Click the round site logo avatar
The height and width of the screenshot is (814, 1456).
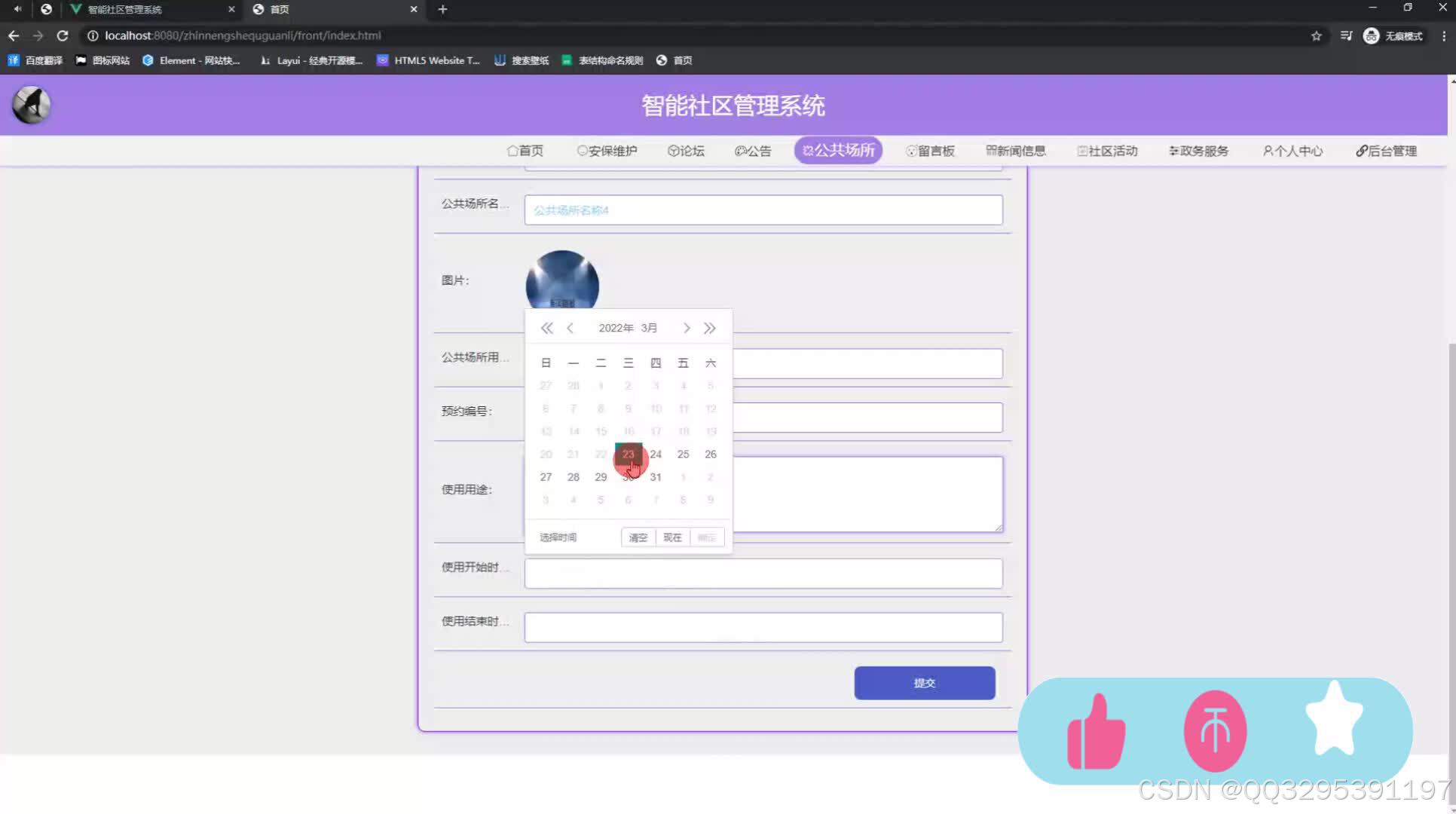click(x=32, y=105)
